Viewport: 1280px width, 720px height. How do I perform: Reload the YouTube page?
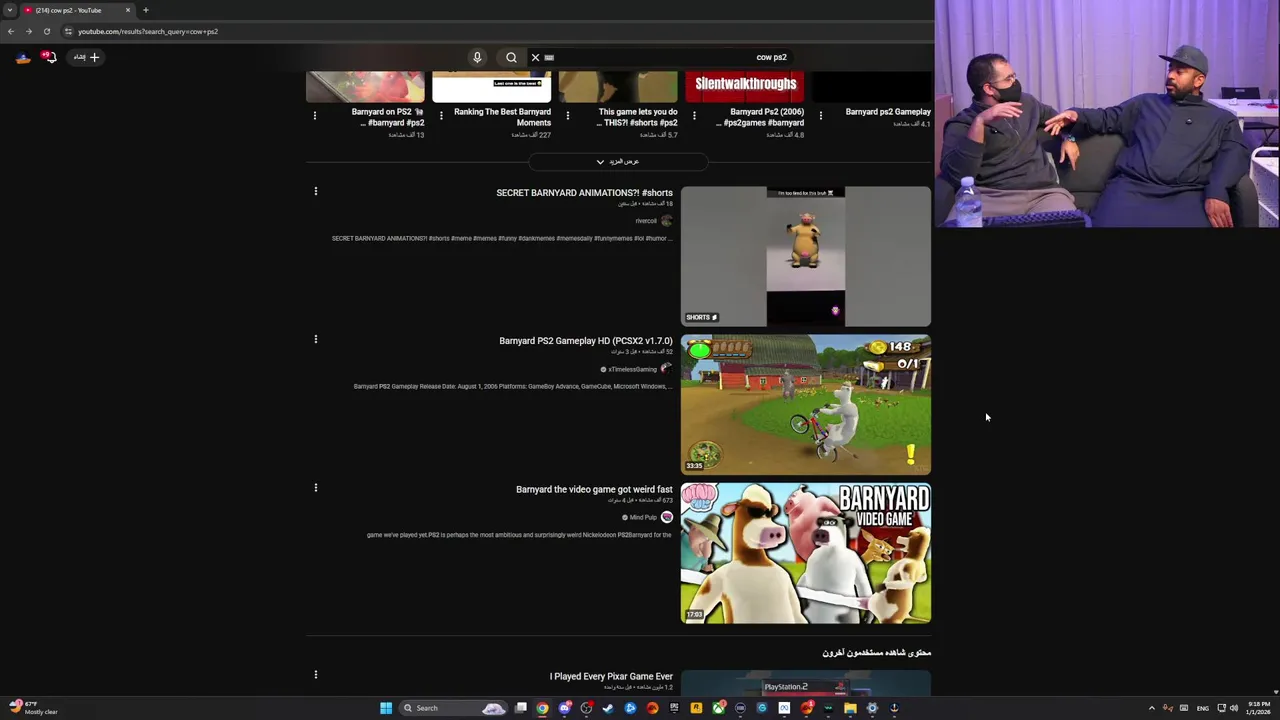(x=46, y=31)
